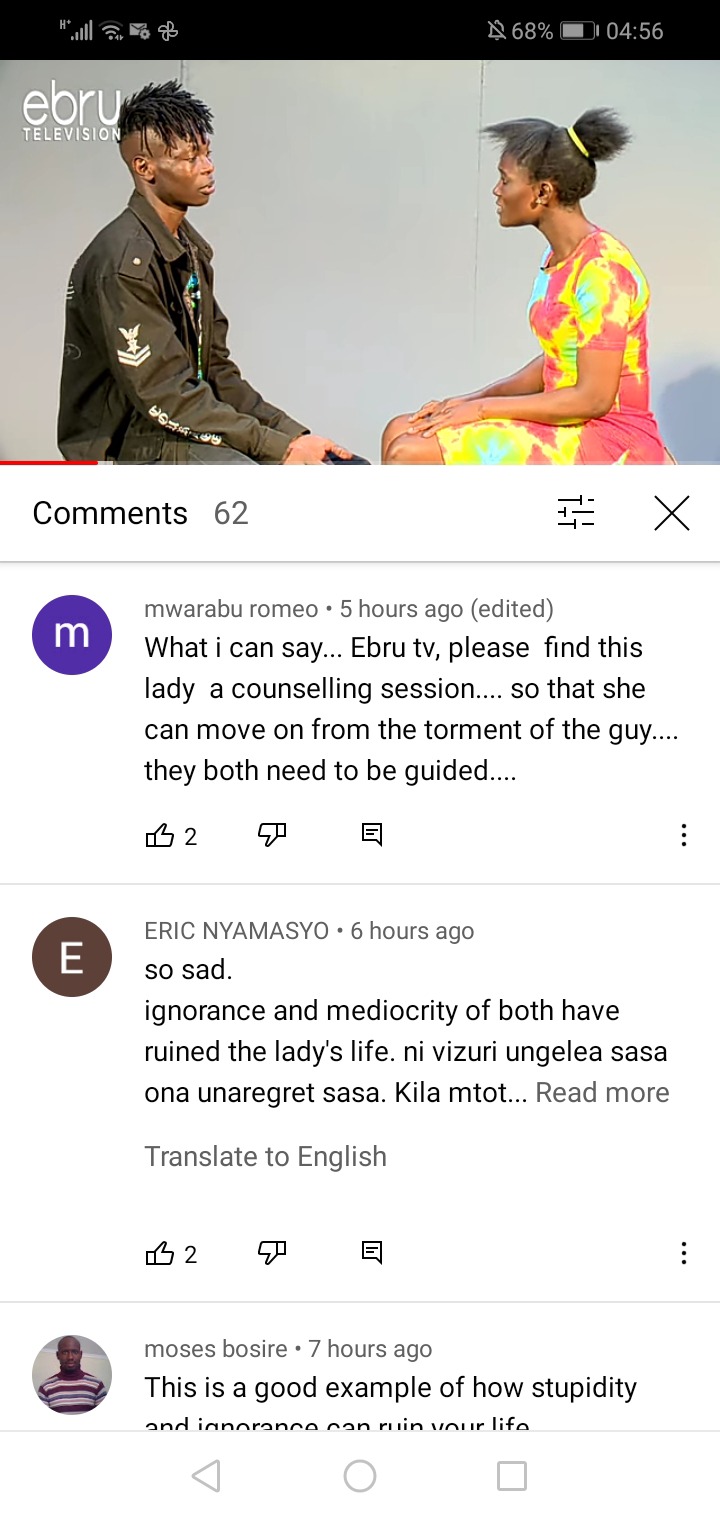The width and height of the screenshot is (720, 1520).
Task: Open comment sort and filter options
Action: 576,513
